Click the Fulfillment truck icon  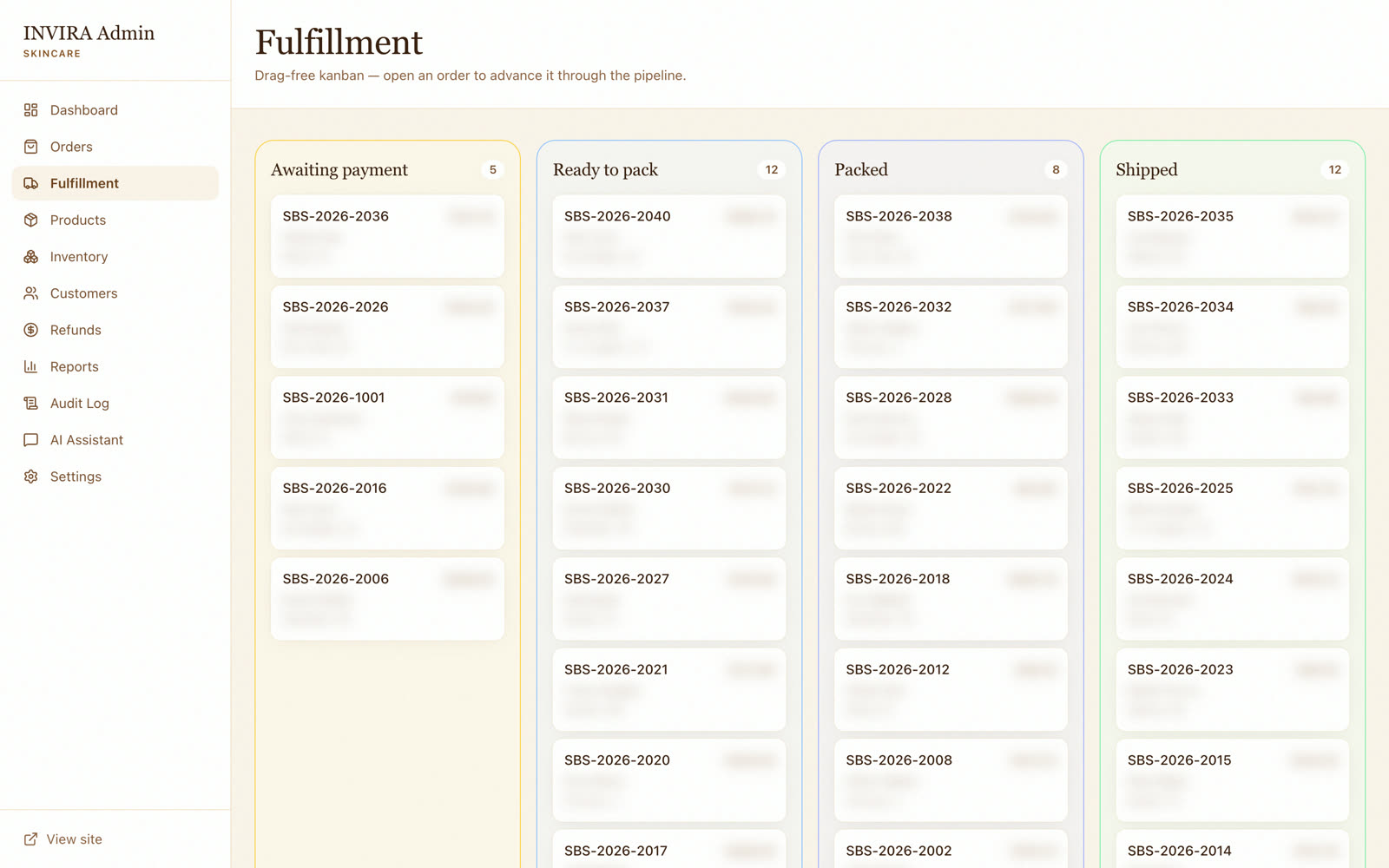click(x=31, y=183)
